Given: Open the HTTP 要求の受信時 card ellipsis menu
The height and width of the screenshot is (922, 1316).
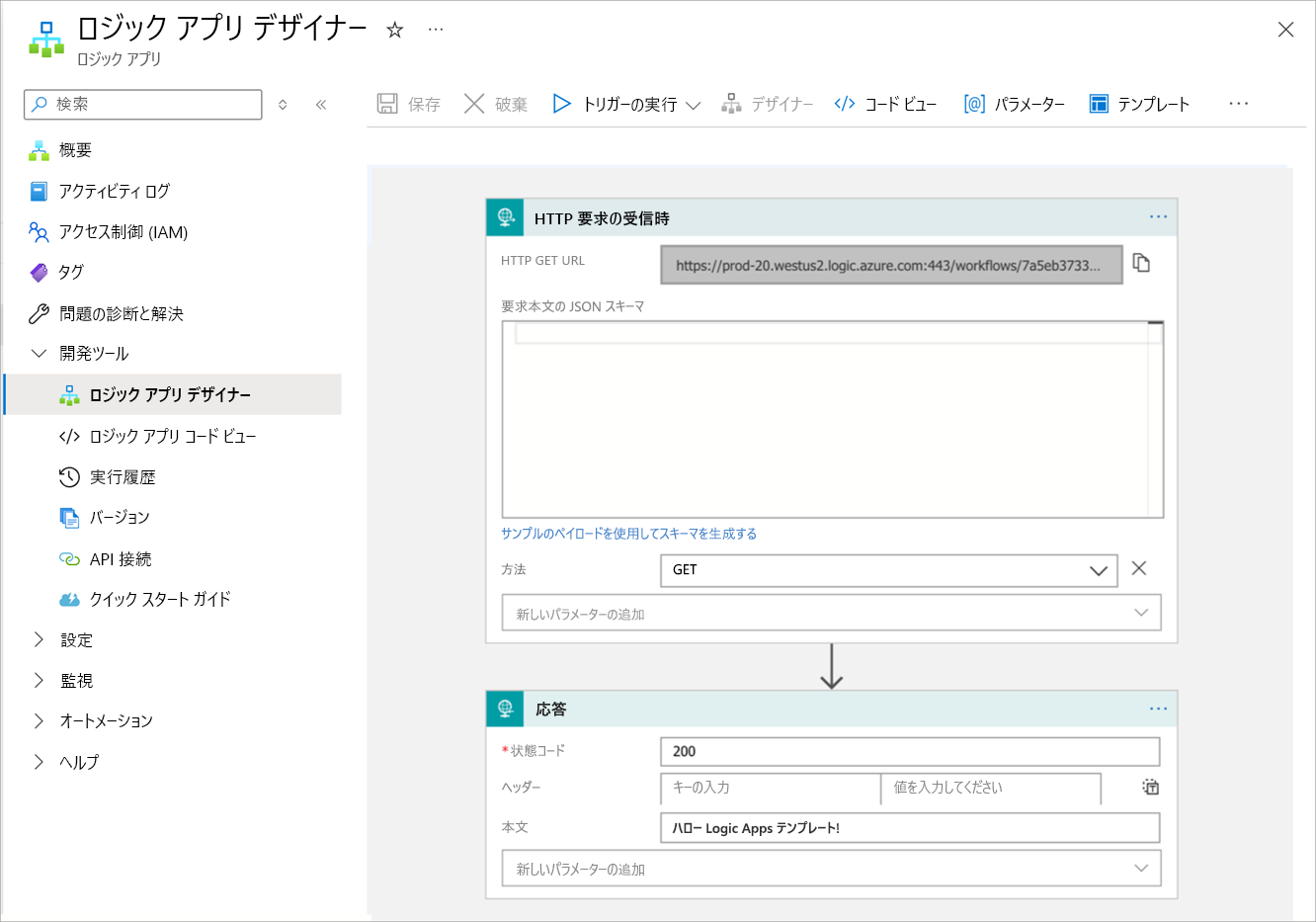Looking at the screenshot, I should point(1158,217).
